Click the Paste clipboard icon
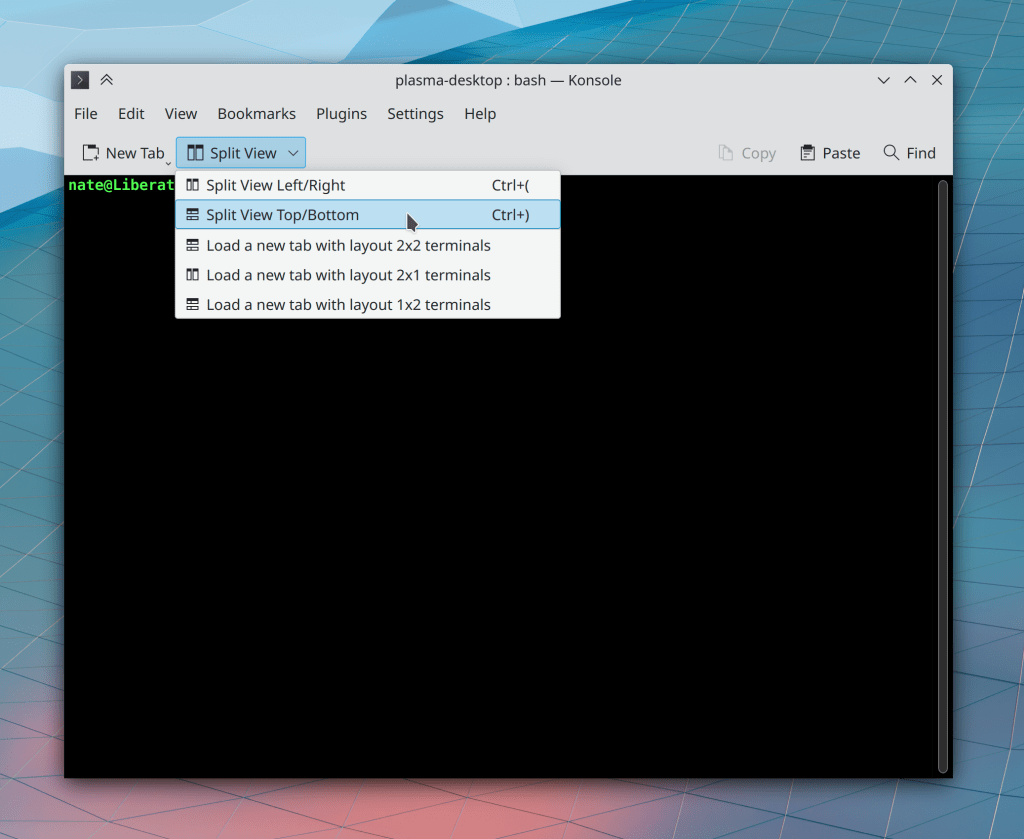 point(808,153)
